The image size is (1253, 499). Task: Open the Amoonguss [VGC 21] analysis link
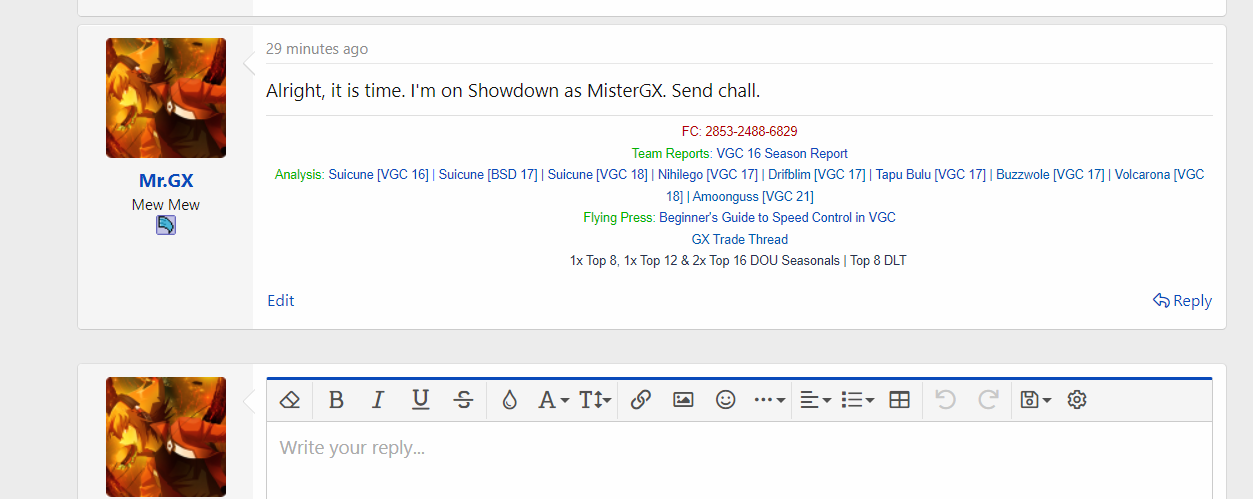(753, 197)
